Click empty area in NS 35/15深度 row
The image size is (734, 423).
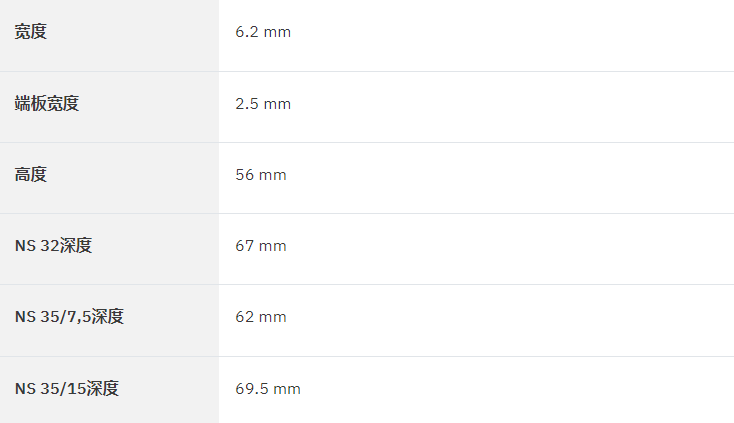pos(515,390)
